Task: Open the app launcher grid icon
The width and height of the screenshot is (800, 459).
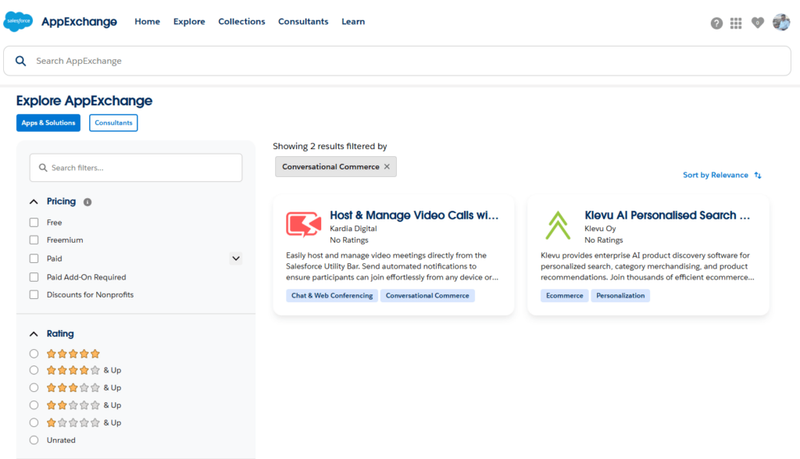Action: [x=736, y=23]
